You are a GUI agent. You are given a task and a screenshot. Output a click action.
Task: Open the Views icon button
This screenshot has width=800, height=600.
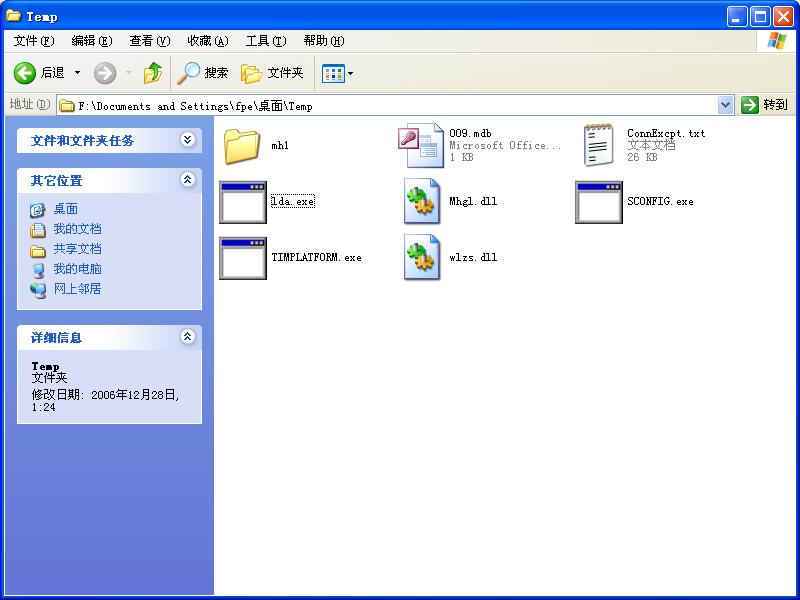pos(334,73)
